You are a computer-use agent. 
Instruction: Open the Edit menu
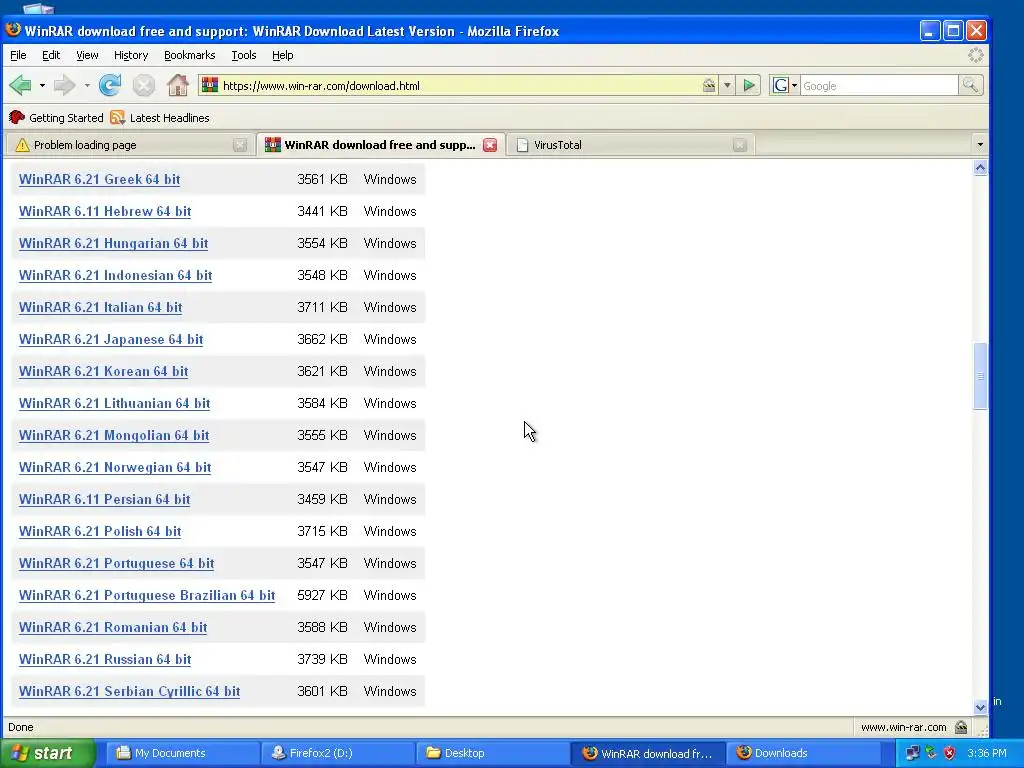click(51, 56)
